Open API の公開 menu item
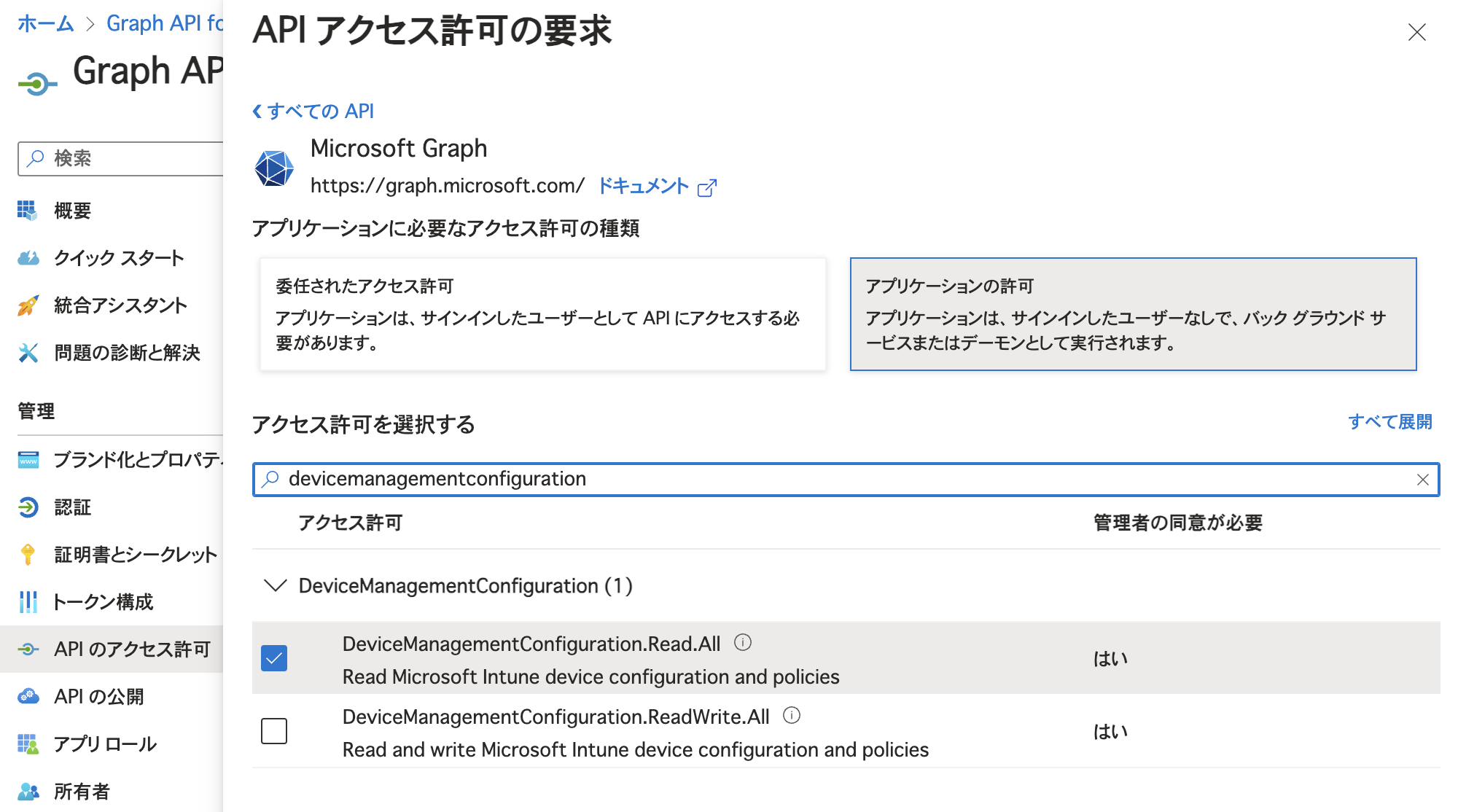 (98, 697)
